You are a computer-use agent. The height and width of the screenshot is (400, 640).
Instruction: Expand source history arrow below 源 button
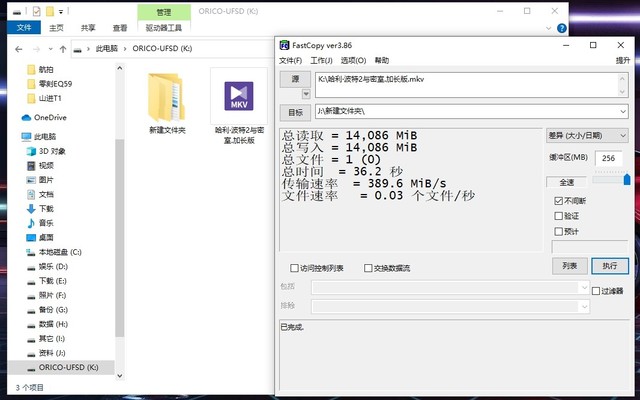pos(295,92)
